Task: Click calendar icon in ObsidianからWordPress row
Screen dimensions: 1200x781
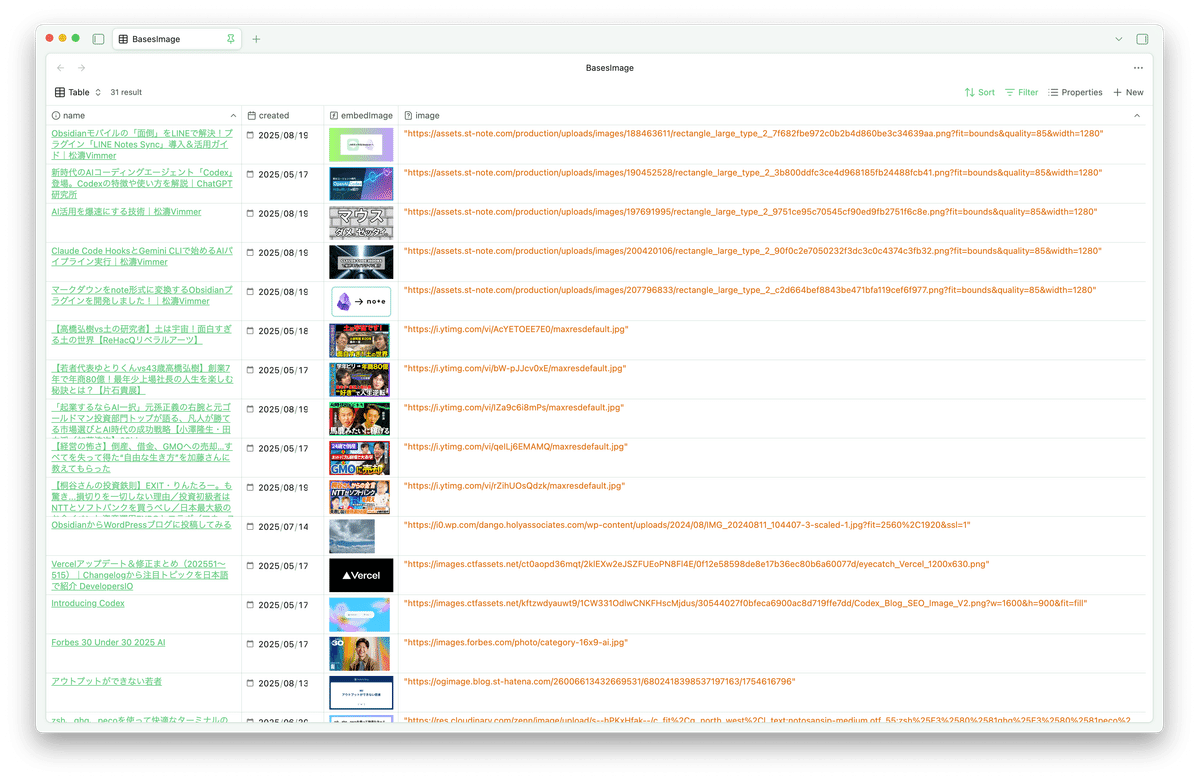Action: [x=251, y=526]
